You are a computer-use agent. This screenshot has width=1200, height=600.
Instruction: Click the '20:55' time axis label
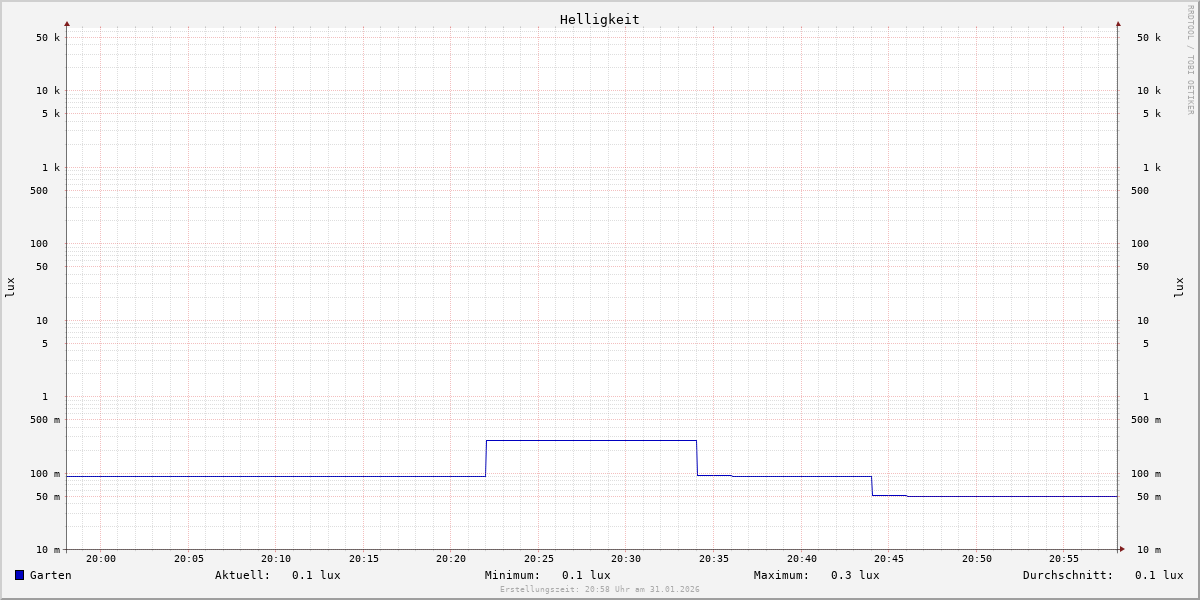[1064, 559]
